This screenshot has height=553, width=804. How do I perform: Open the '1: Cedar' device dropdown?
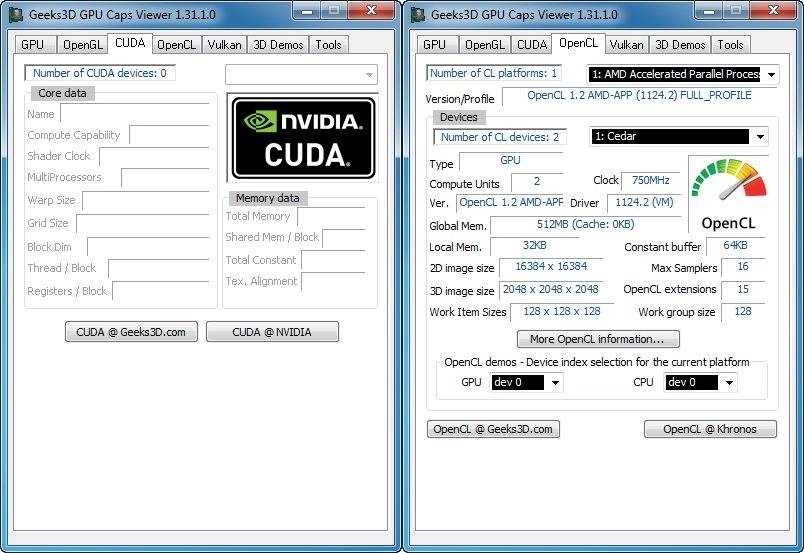[679, 136]
